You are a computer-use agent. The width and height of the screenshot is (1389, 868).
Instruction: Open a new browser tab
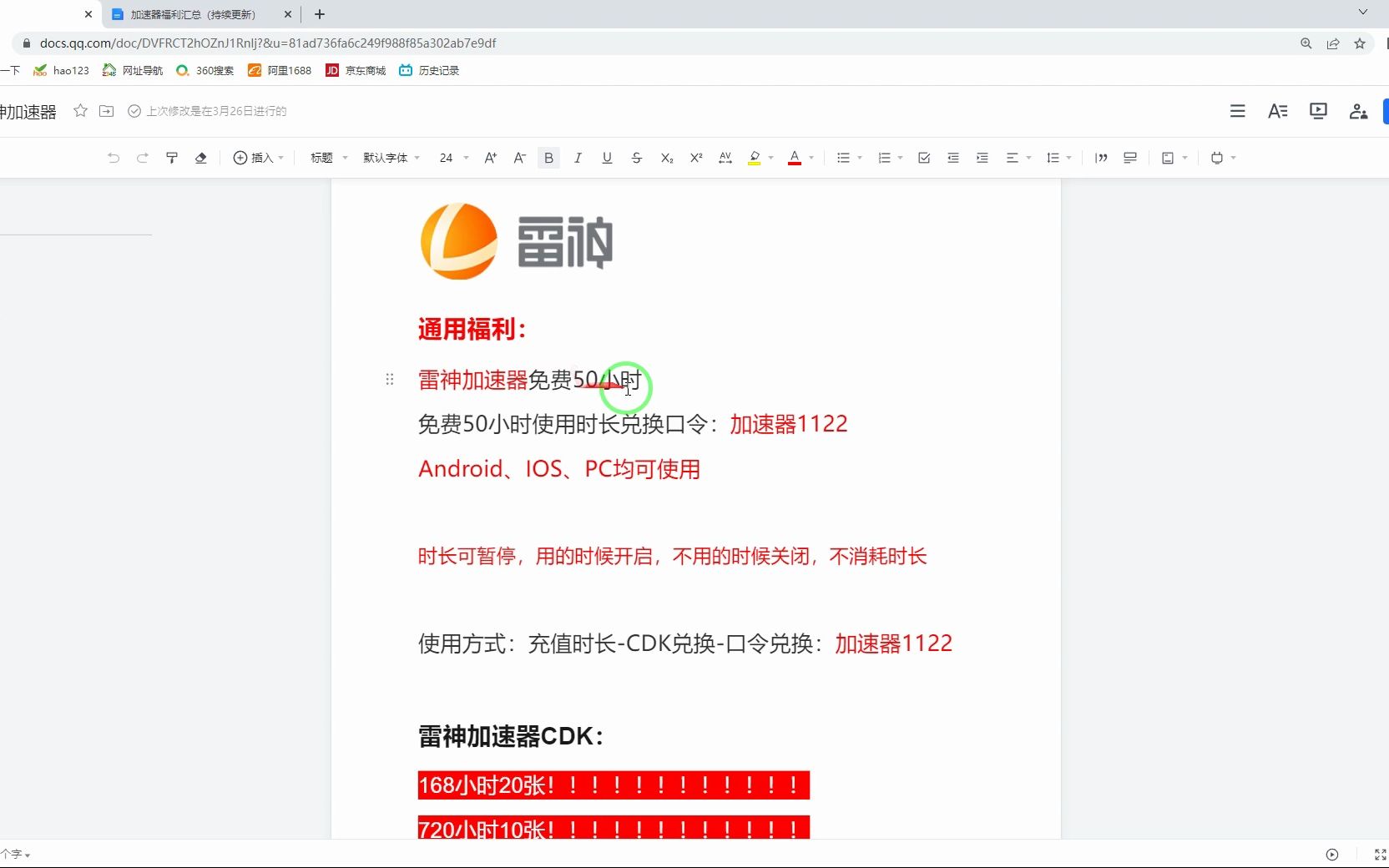point(319,14)
